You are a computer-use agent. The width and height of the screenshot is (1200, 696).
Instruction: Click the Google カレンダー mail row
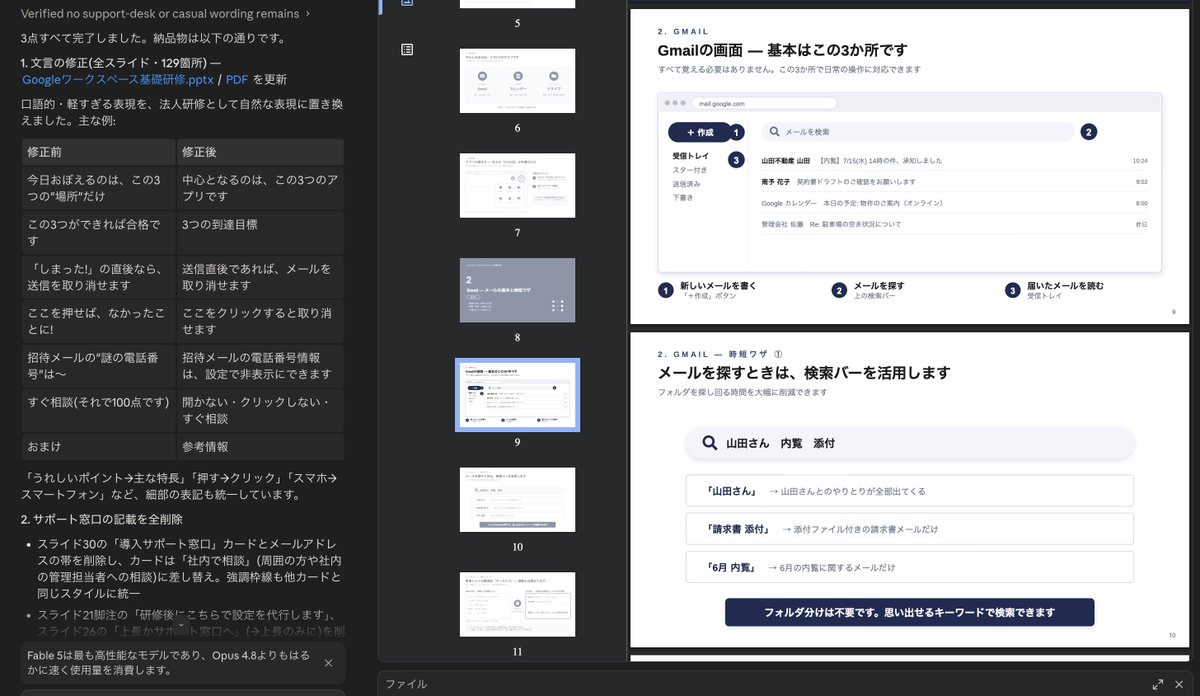(954, 203)
